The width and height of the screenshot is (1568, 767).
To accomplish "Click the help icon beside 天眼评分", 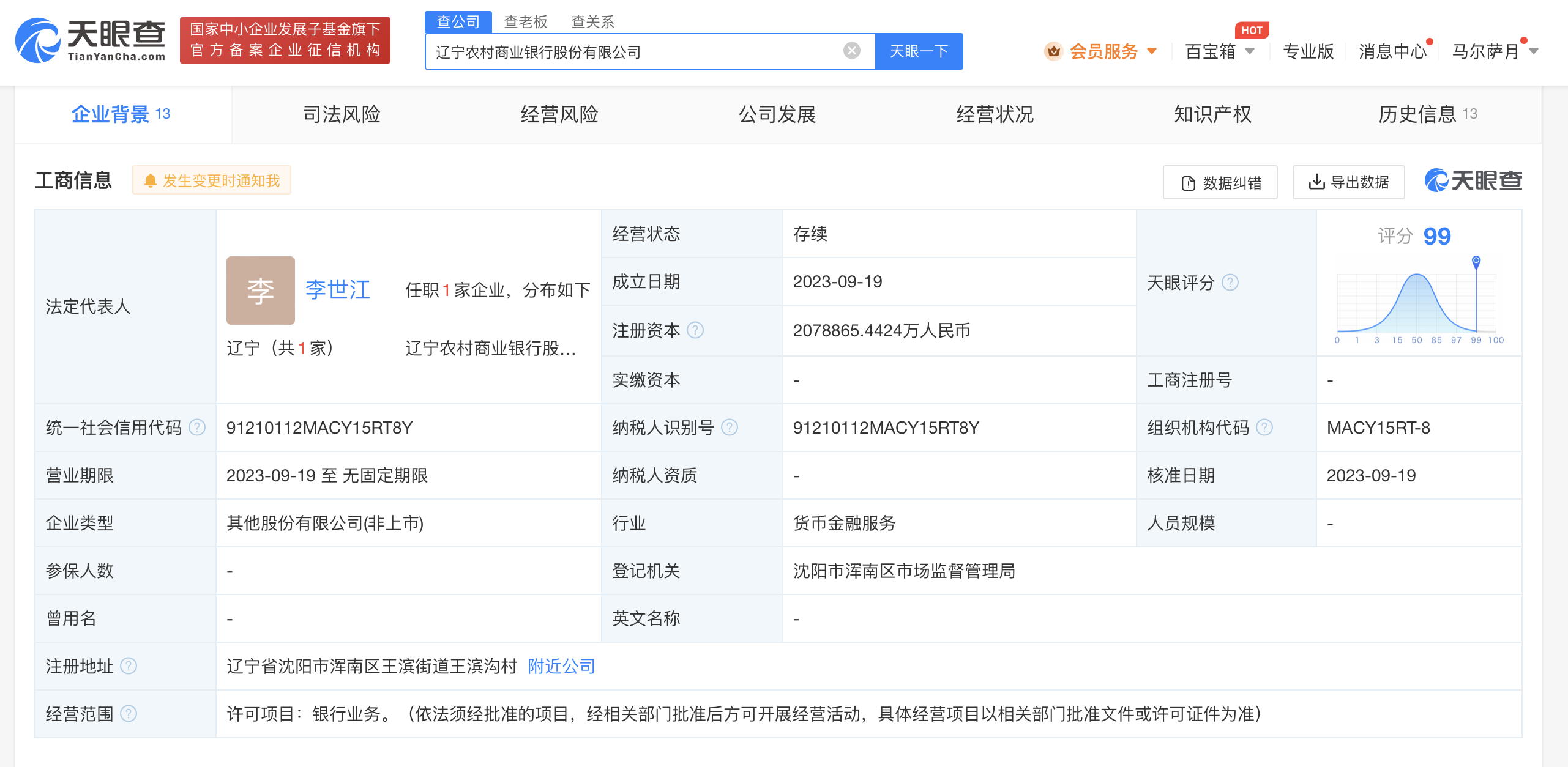I will 1230,283.
